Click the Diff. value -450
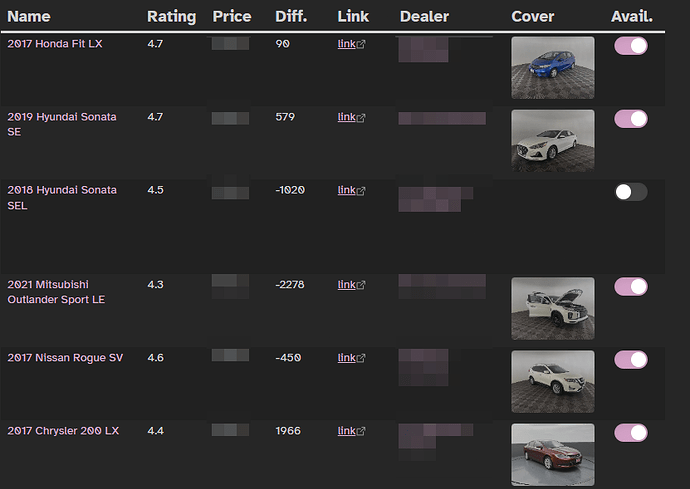The height and width of the screenshot is (489, 690). 288,358
